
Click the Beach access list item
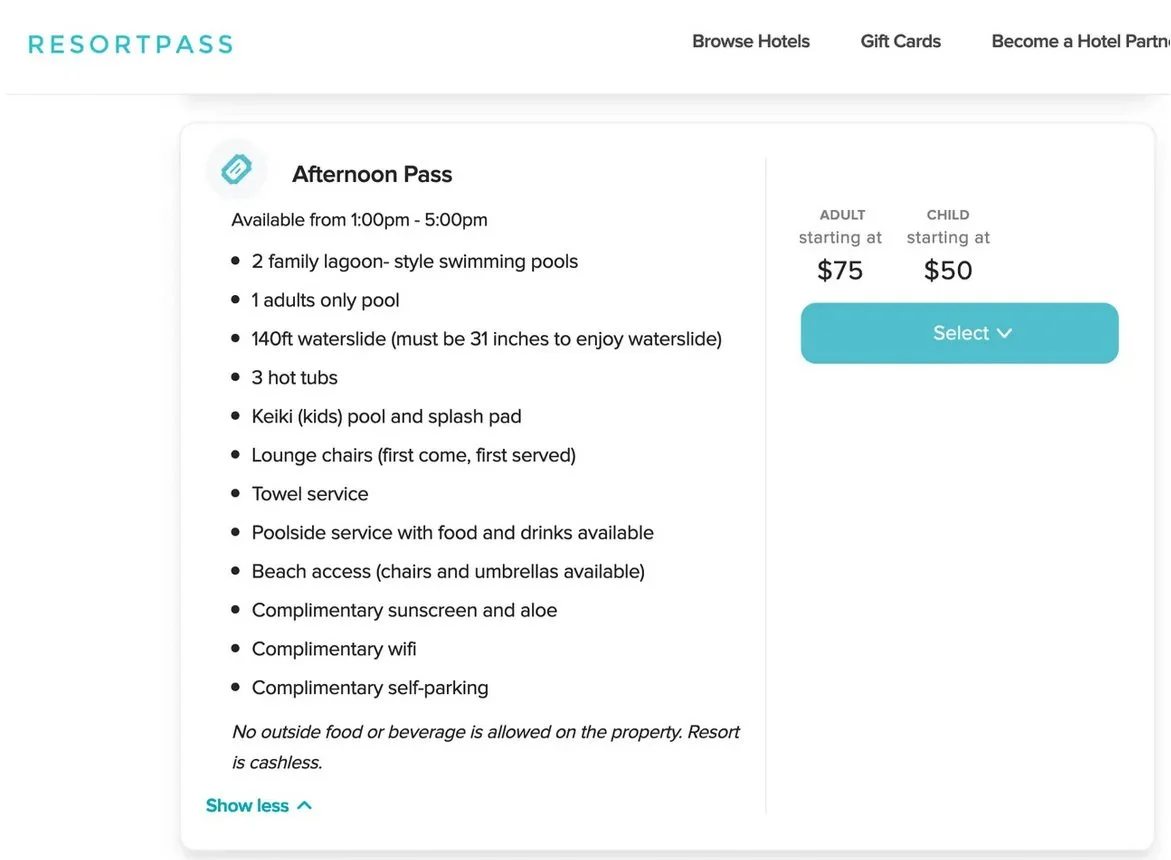pyautogui.click(x=448, y=572)
